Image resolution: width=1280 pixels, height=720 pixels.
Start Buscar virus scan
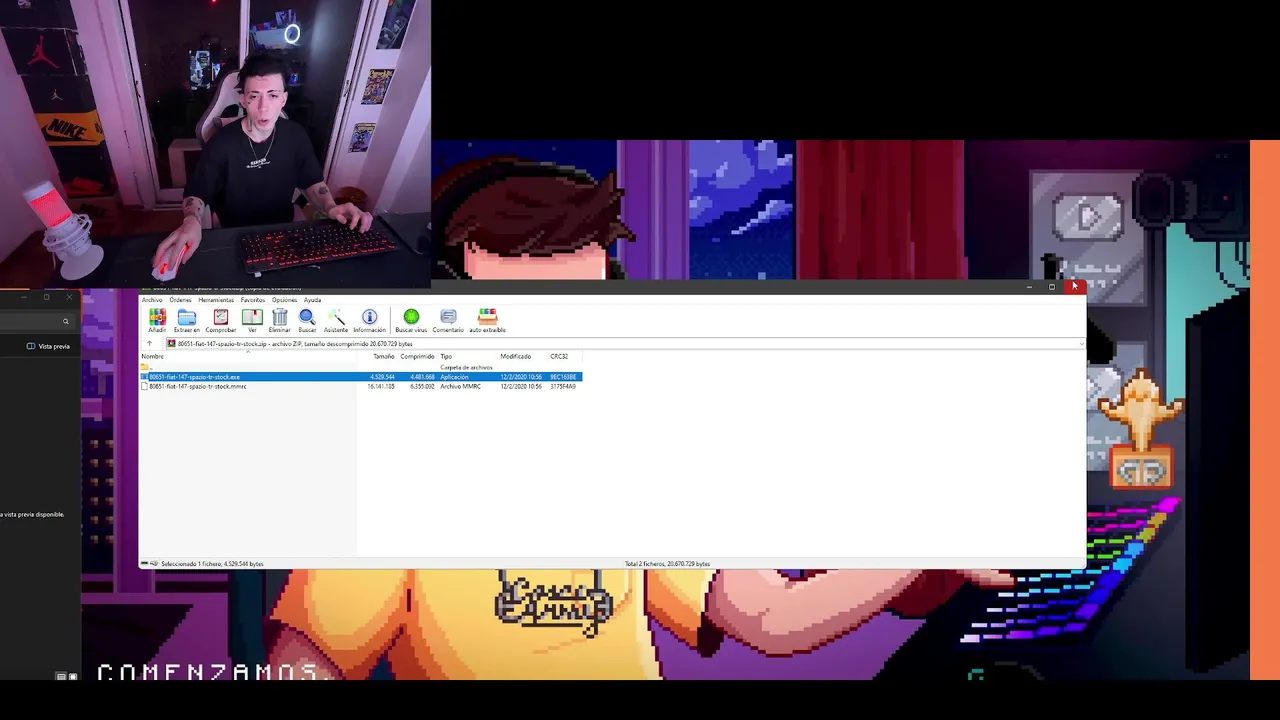click(x=411, y=320)
